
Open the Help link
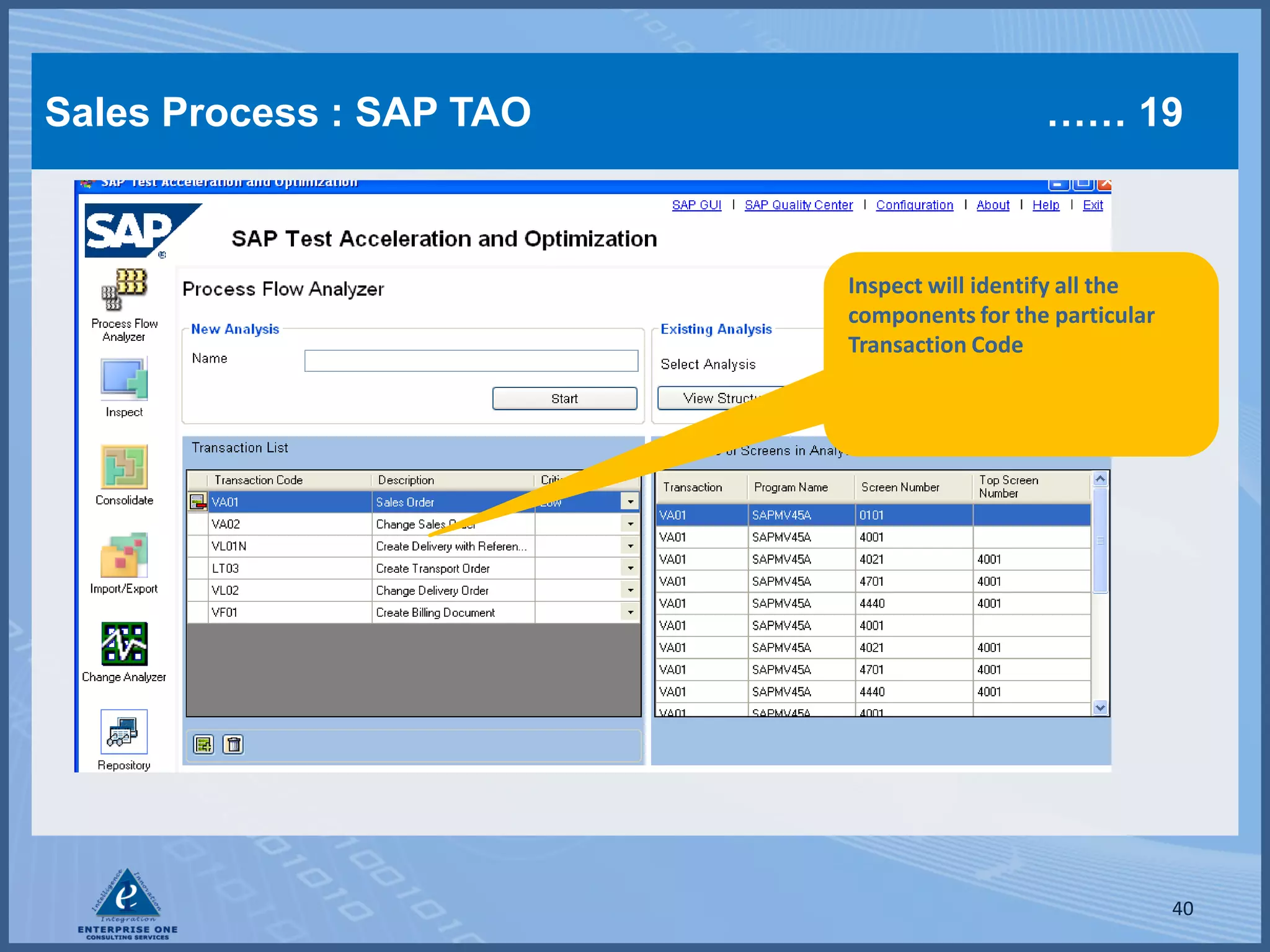coord(1046,205)
